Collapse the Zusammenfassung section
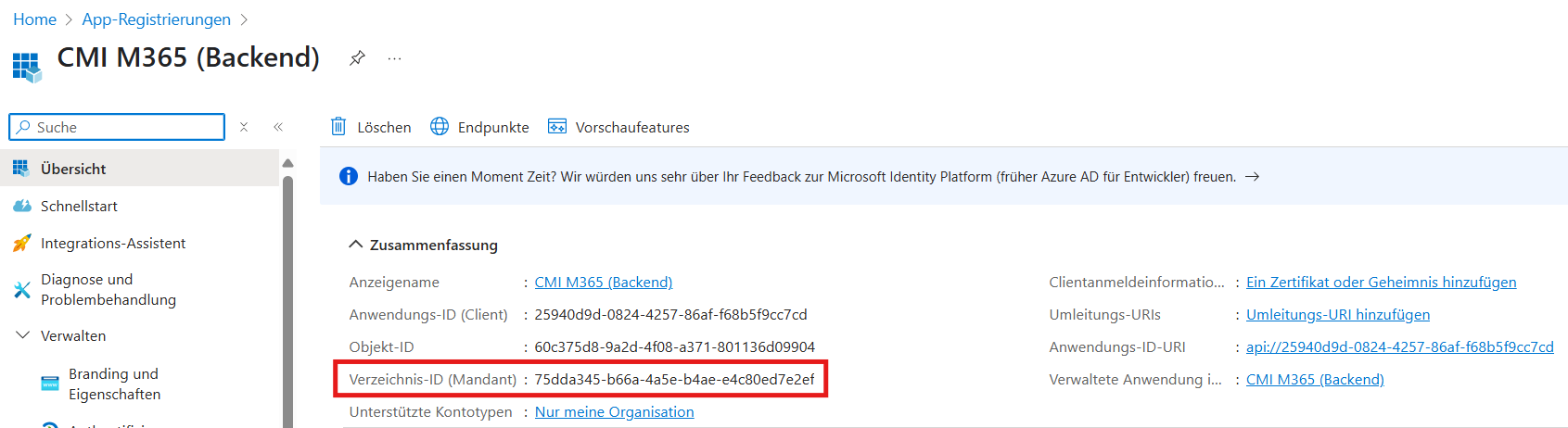 tap(355, 245)
